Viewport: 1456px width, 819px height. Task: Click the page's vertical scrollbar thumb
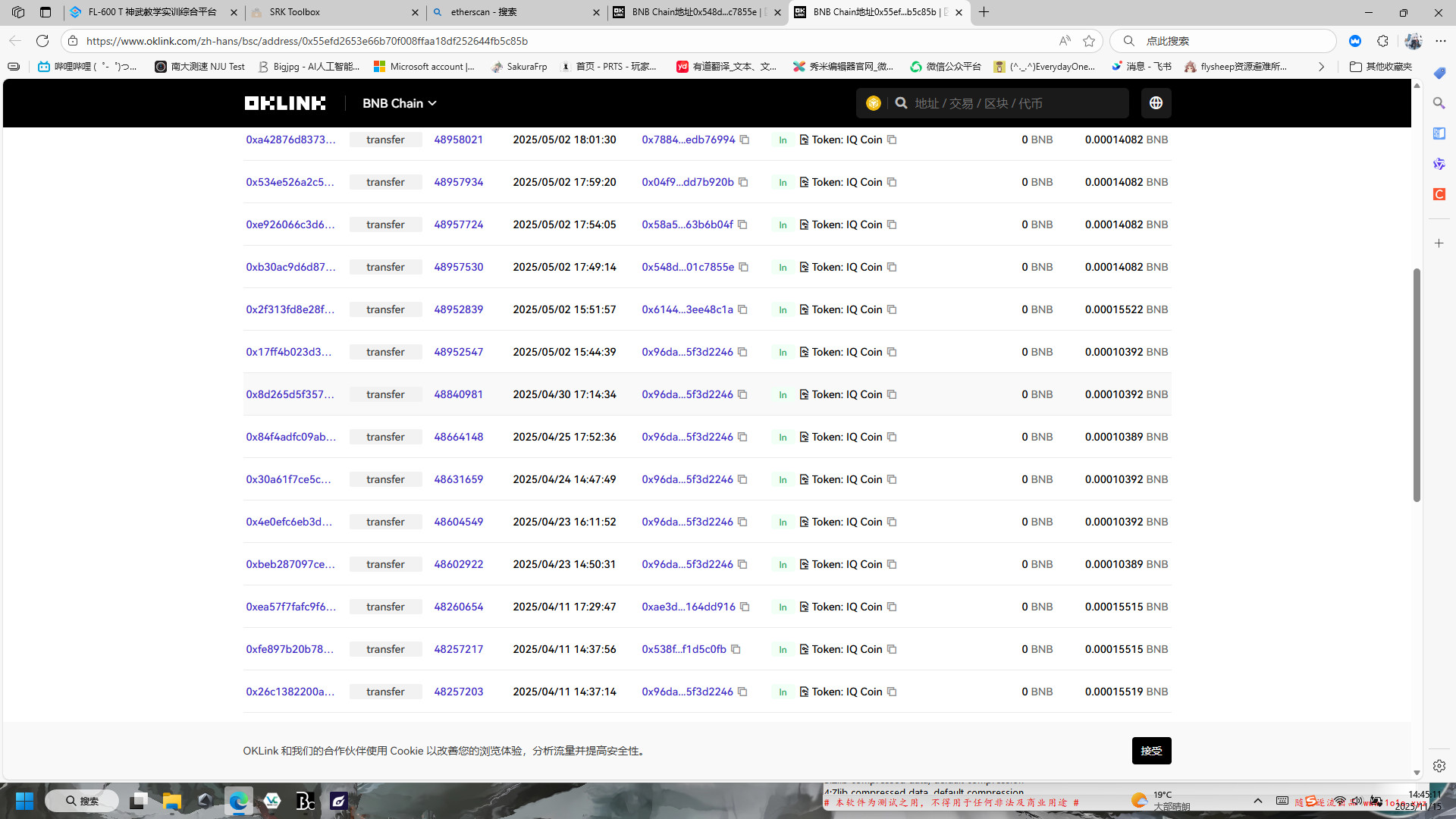1417,384
